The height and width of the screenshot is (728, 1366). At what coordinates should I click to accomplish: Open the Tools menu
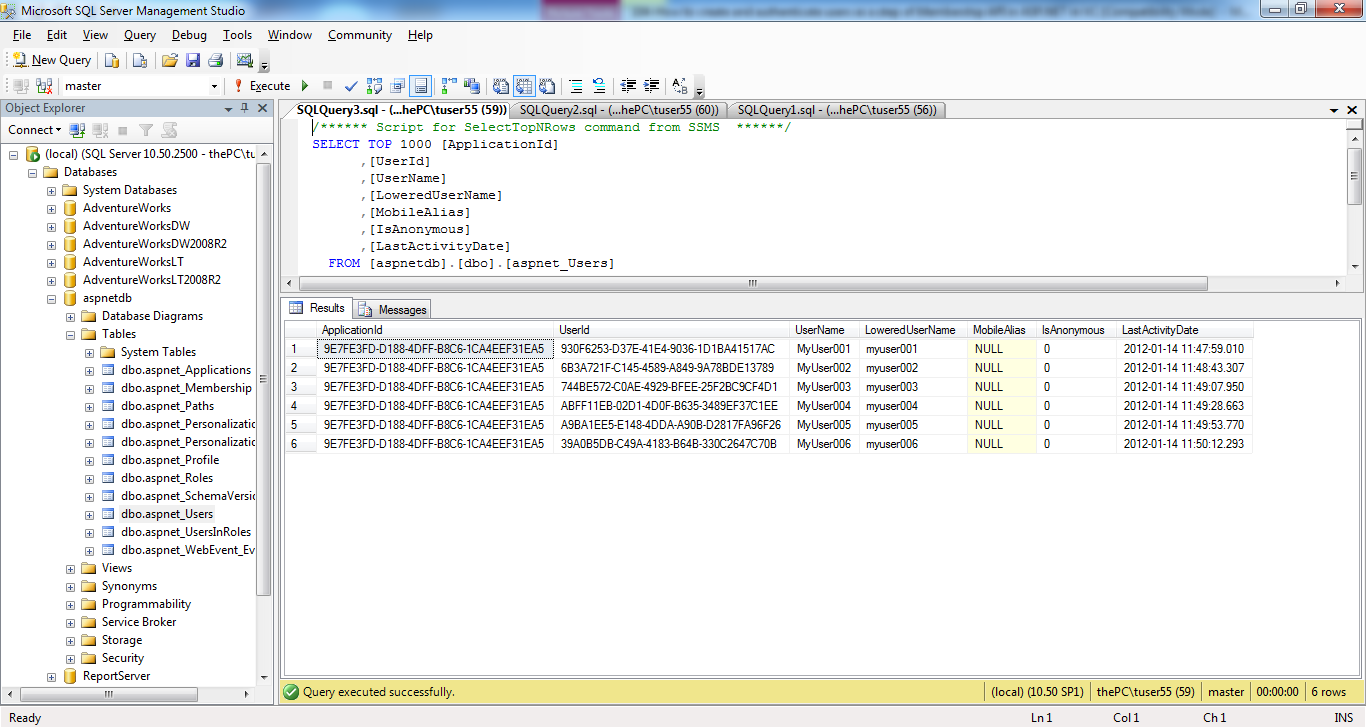click(x=237, y=35)
